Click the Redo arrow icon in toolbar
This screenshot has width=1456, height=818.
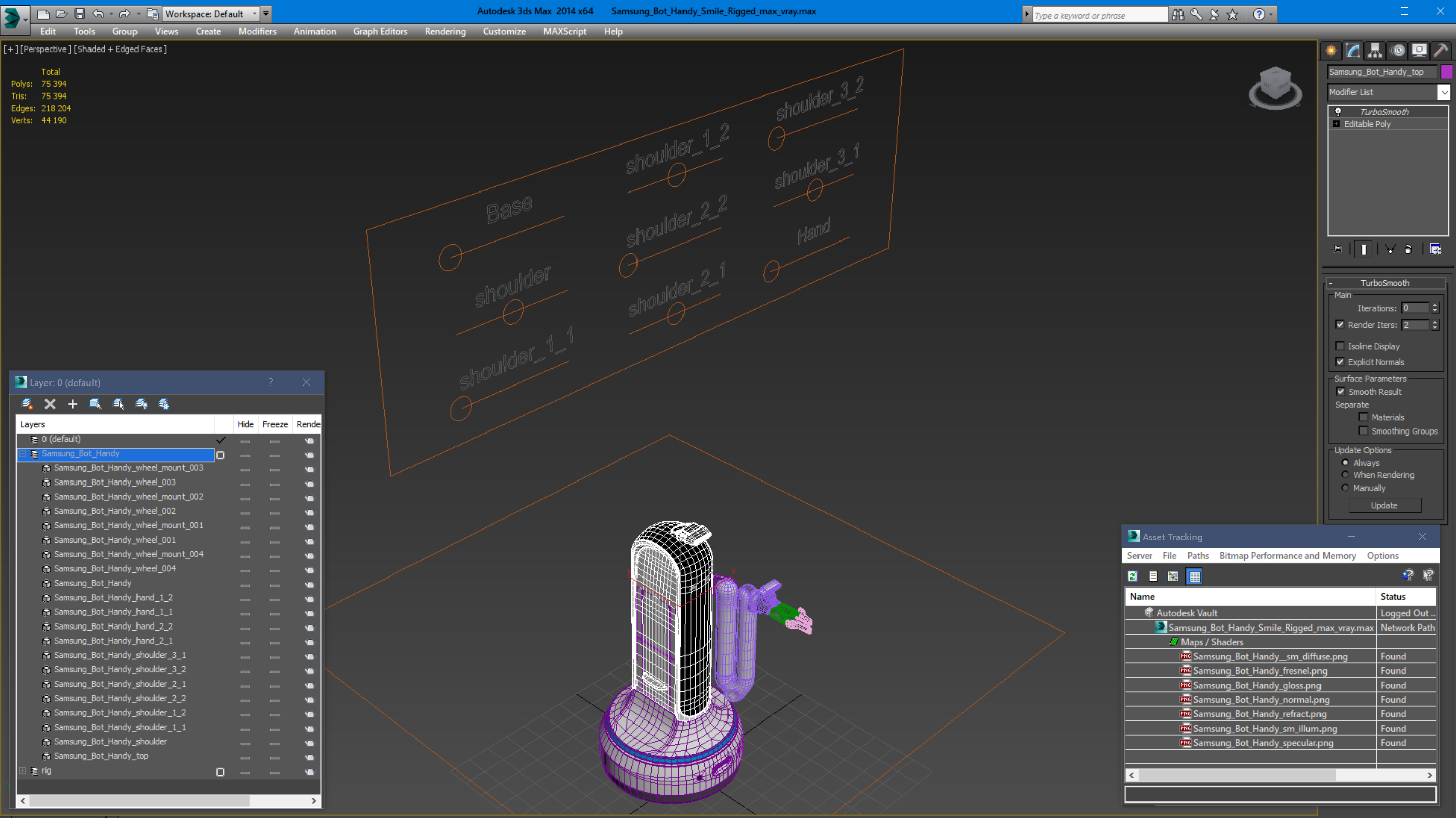coord(124,13)
